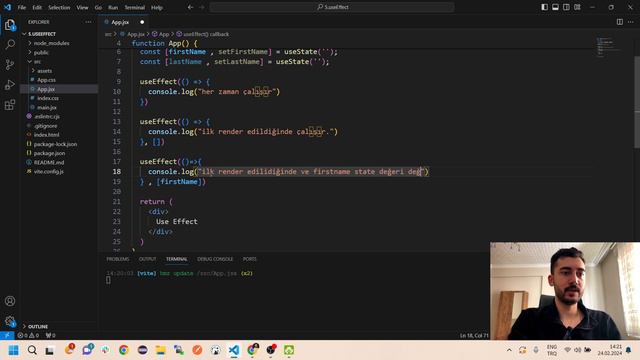This screenshot has width=640, height=360.
Task: Open index.html in the explorer
Action: 59,135
